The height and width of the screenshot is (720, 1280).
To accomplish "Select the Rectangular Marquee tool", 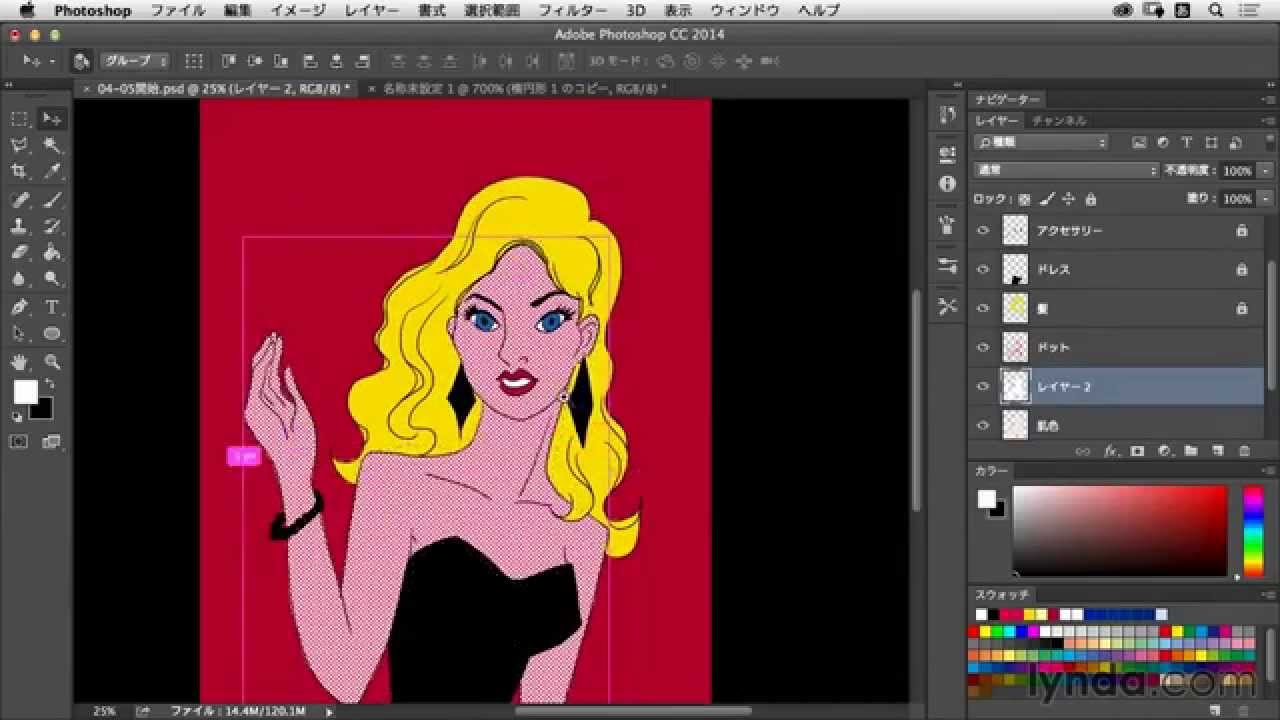I will (x=20, y=119).
